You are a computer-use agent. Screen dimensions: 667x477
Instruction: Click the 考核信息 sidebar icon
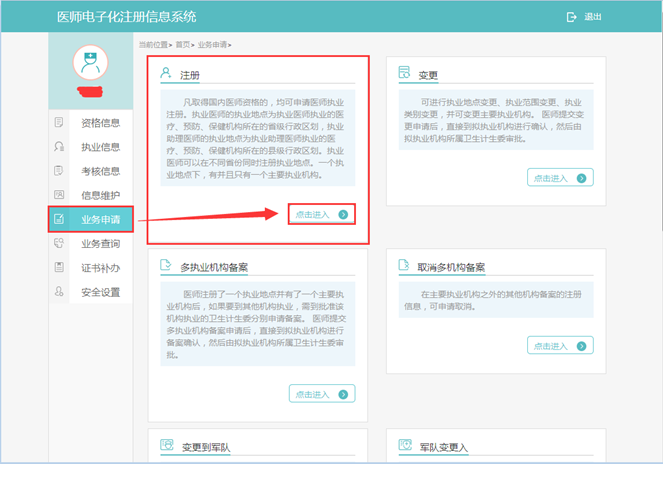tap(60, 171)
